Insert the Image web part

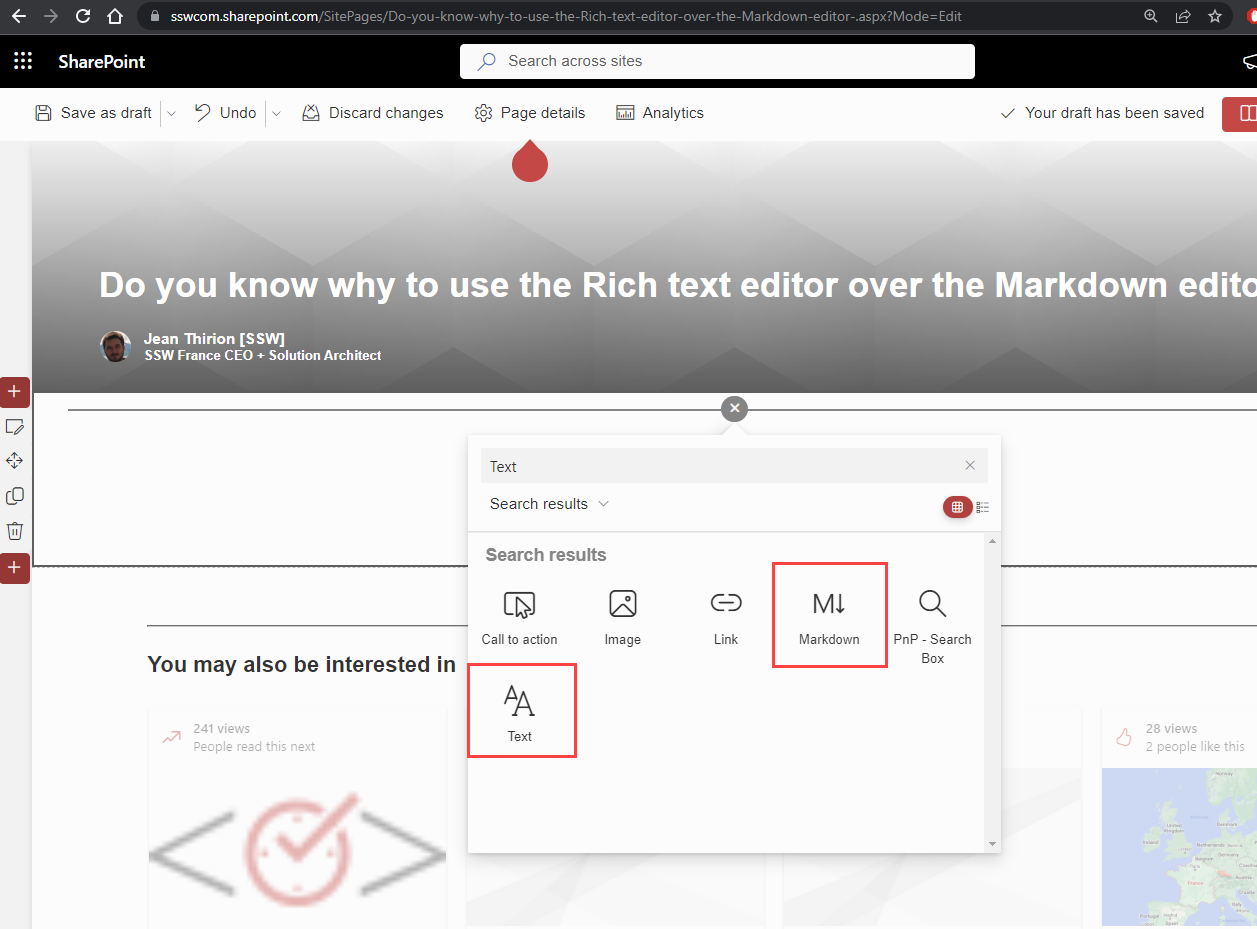tap(622, 617)
